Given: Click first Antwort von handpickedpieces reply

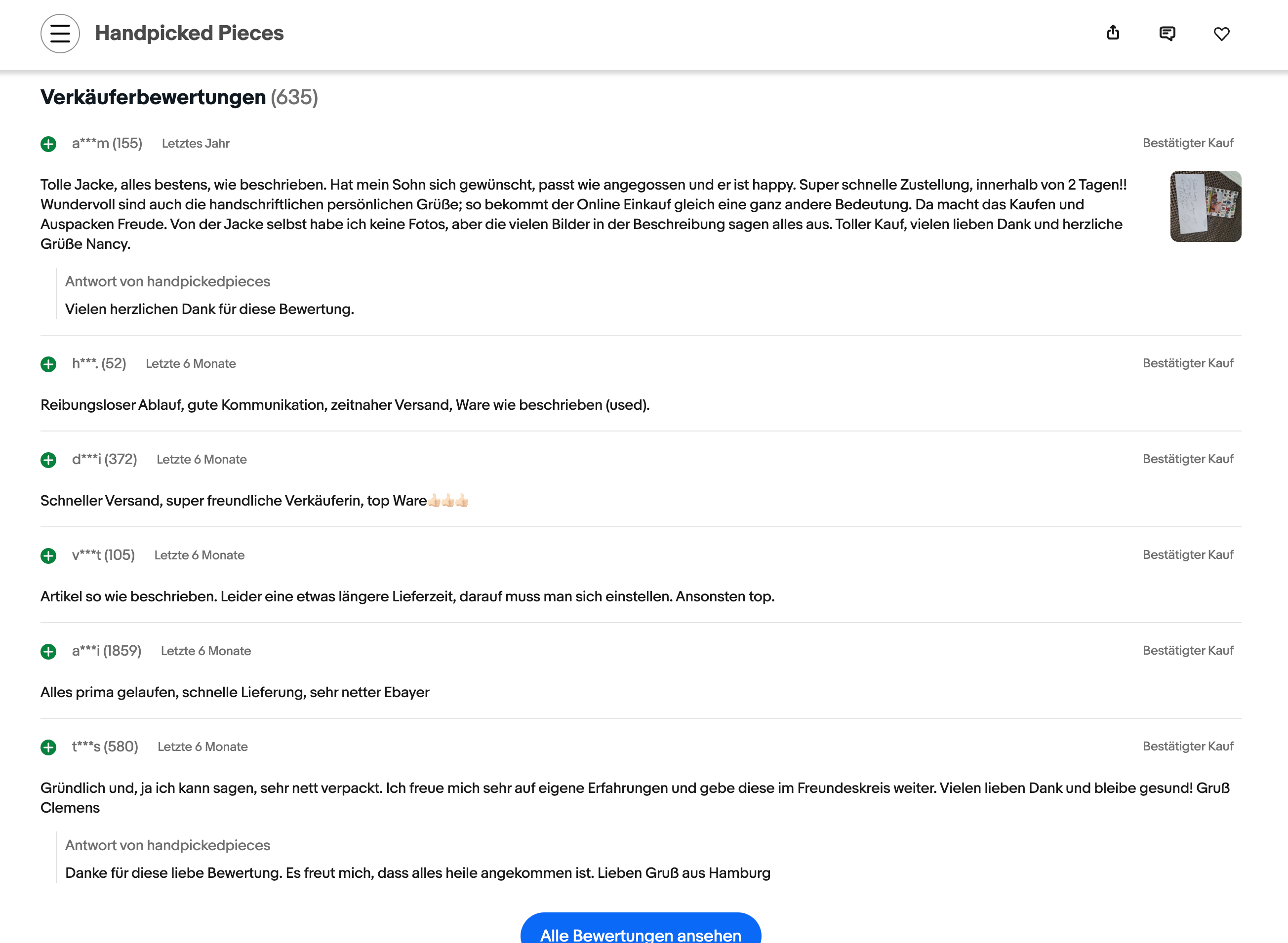Looking at the screenshot, I should point(167,281).
